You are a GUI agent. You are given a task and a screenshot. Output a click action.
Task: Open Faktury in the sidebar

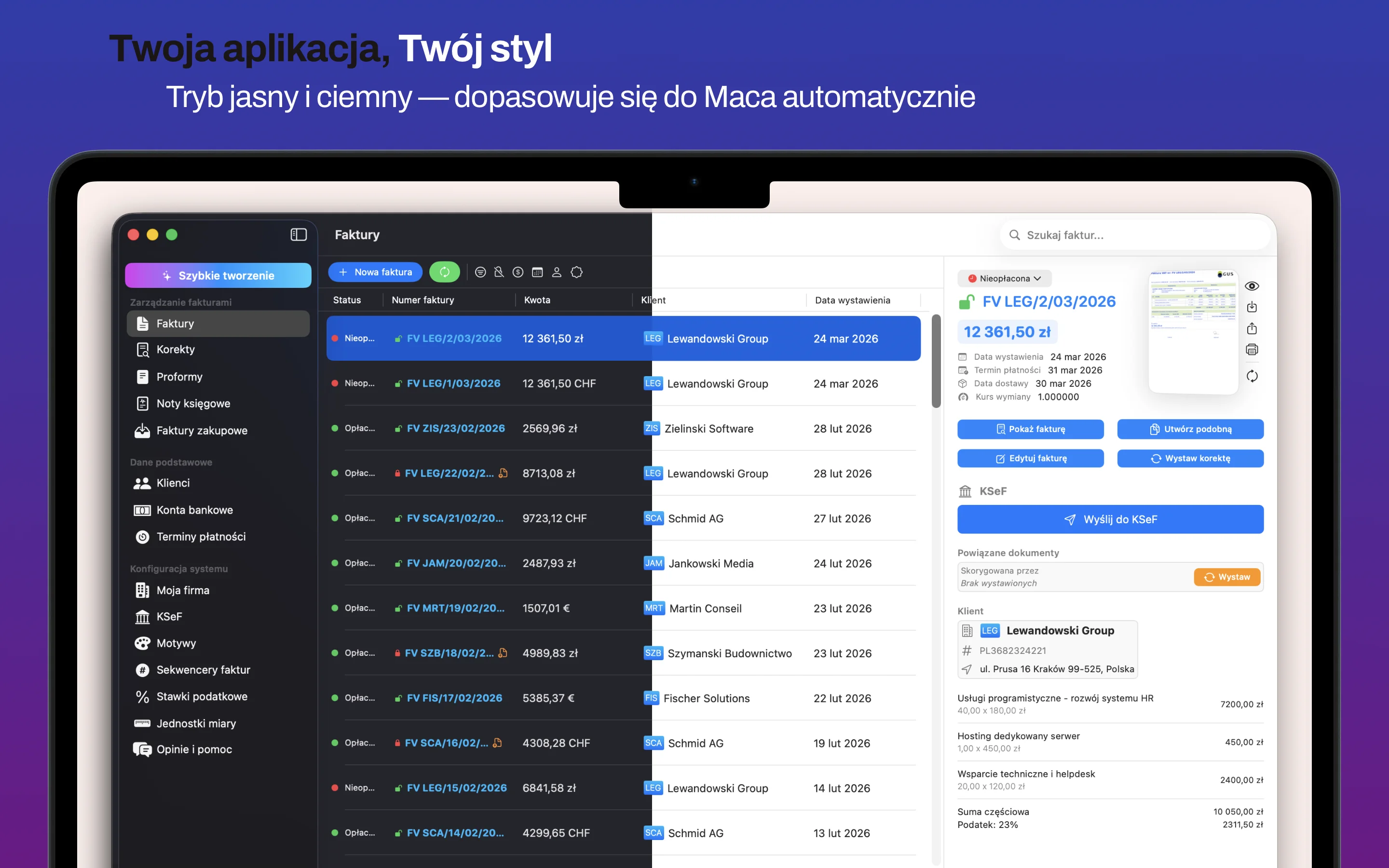[218, 324]
